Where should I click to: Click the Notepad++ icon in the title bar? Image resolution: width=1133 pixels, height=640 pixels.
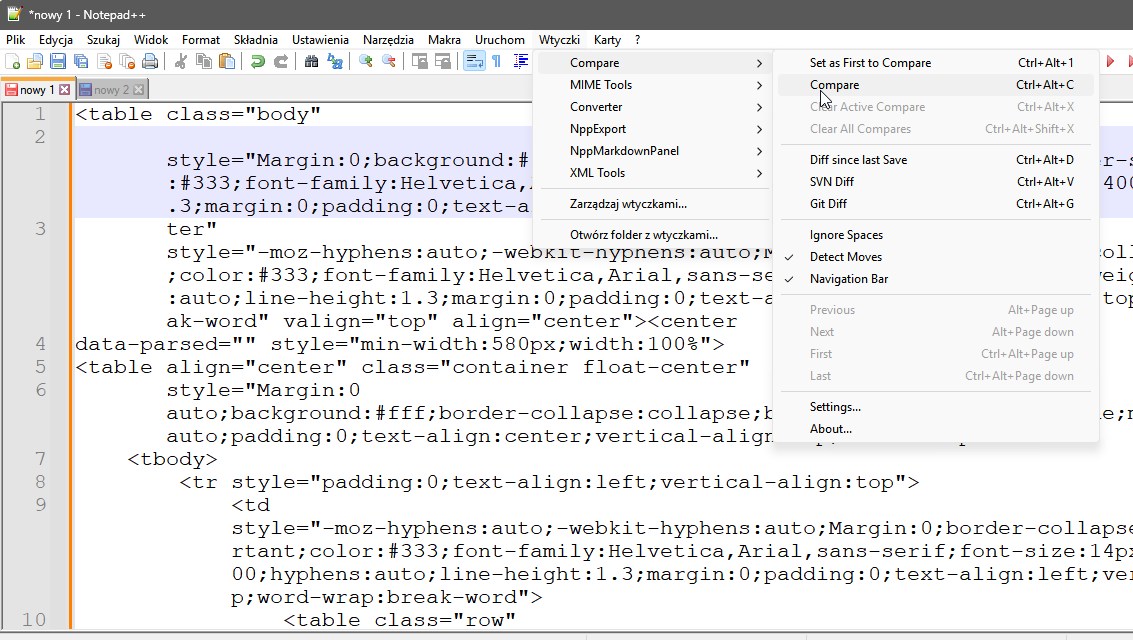14,14
